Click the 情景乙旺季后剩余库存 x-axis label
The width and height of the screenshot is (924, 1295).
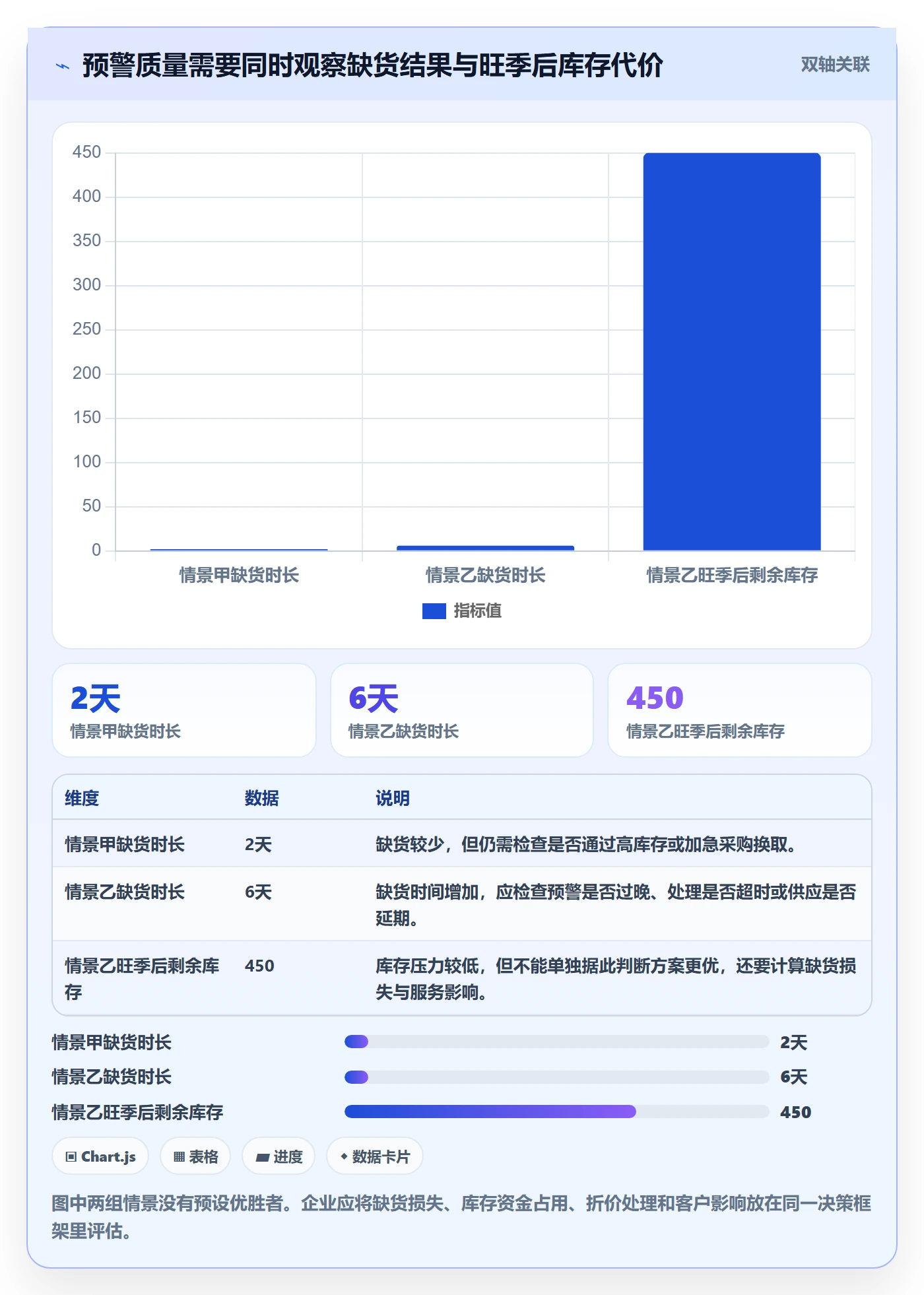pyautogui.click(x=732, y=576)
